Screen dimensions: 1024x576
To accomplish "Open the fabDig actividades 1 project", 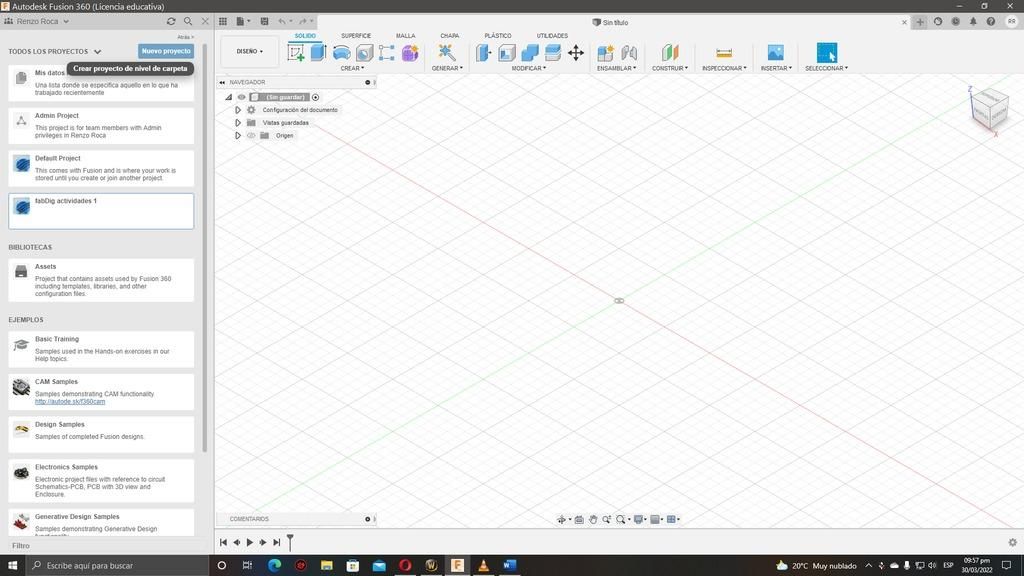I will [x=101, y=211].
